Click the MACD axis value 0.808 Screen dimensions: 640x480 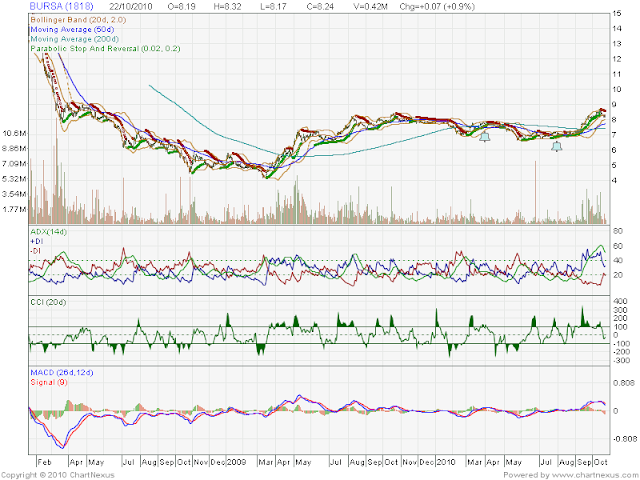tap(624, 383)
